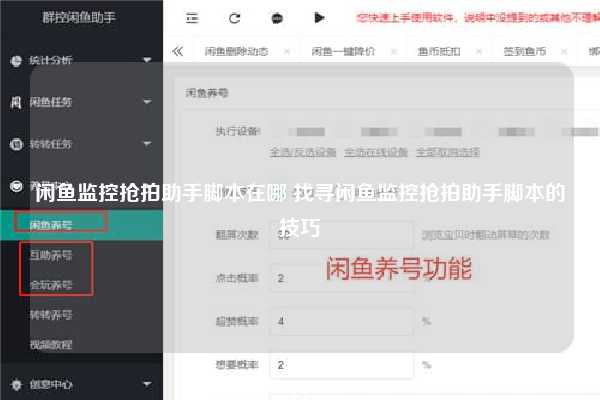Close the 闲鱼删除动态 tab
Image resolution: width=600 pixels, height=400 pixels.
pyautogui.click(x=287, y=51)
